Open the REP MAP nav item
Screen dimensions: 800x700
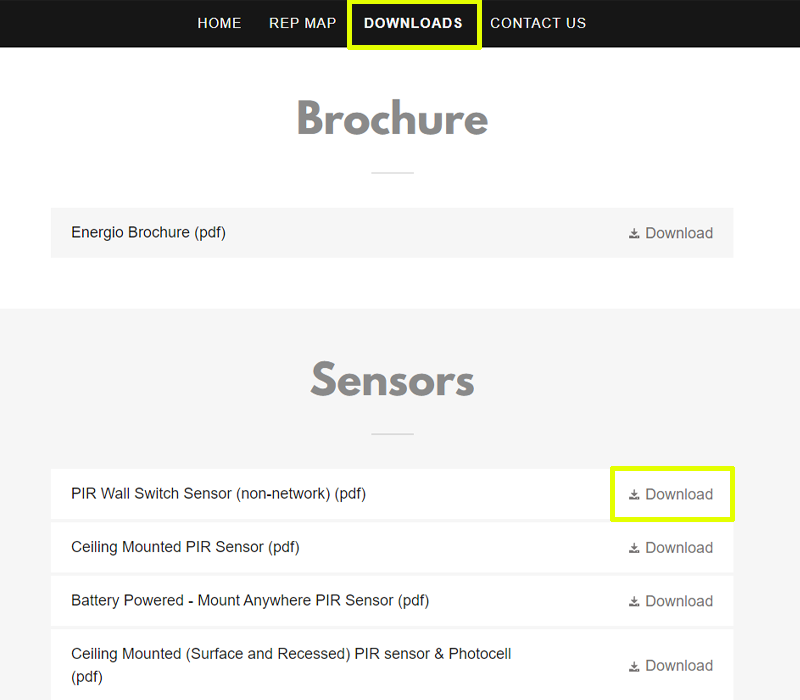click(x=302, y=23)
